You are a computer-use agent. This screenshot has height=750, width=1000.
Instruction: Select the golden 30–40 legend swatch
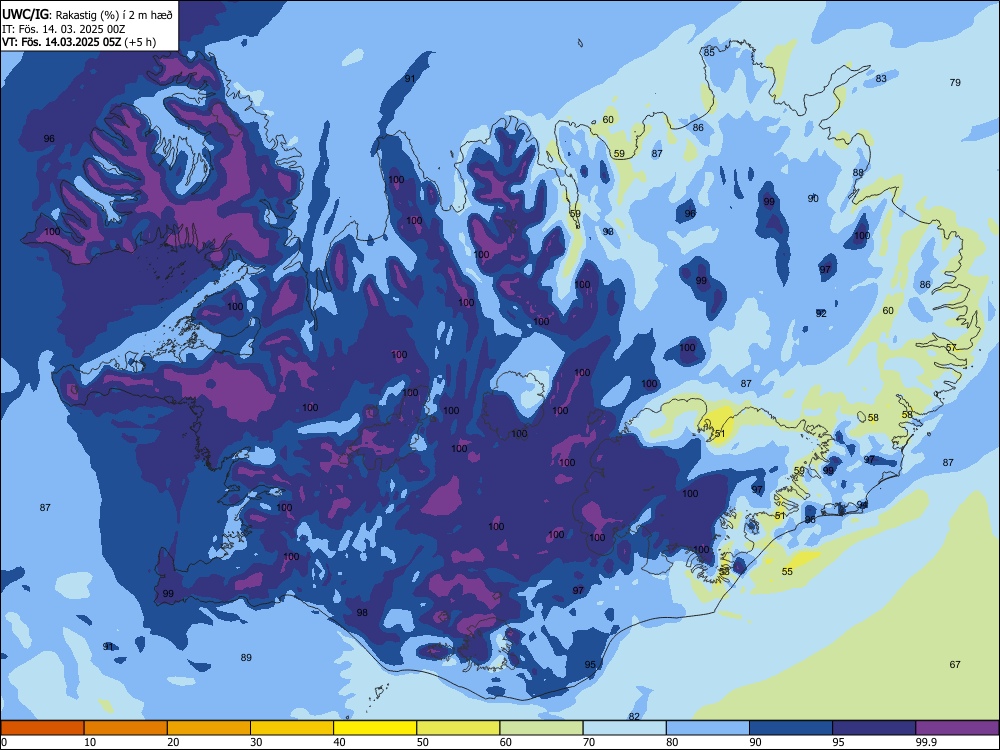click(292, 728)
